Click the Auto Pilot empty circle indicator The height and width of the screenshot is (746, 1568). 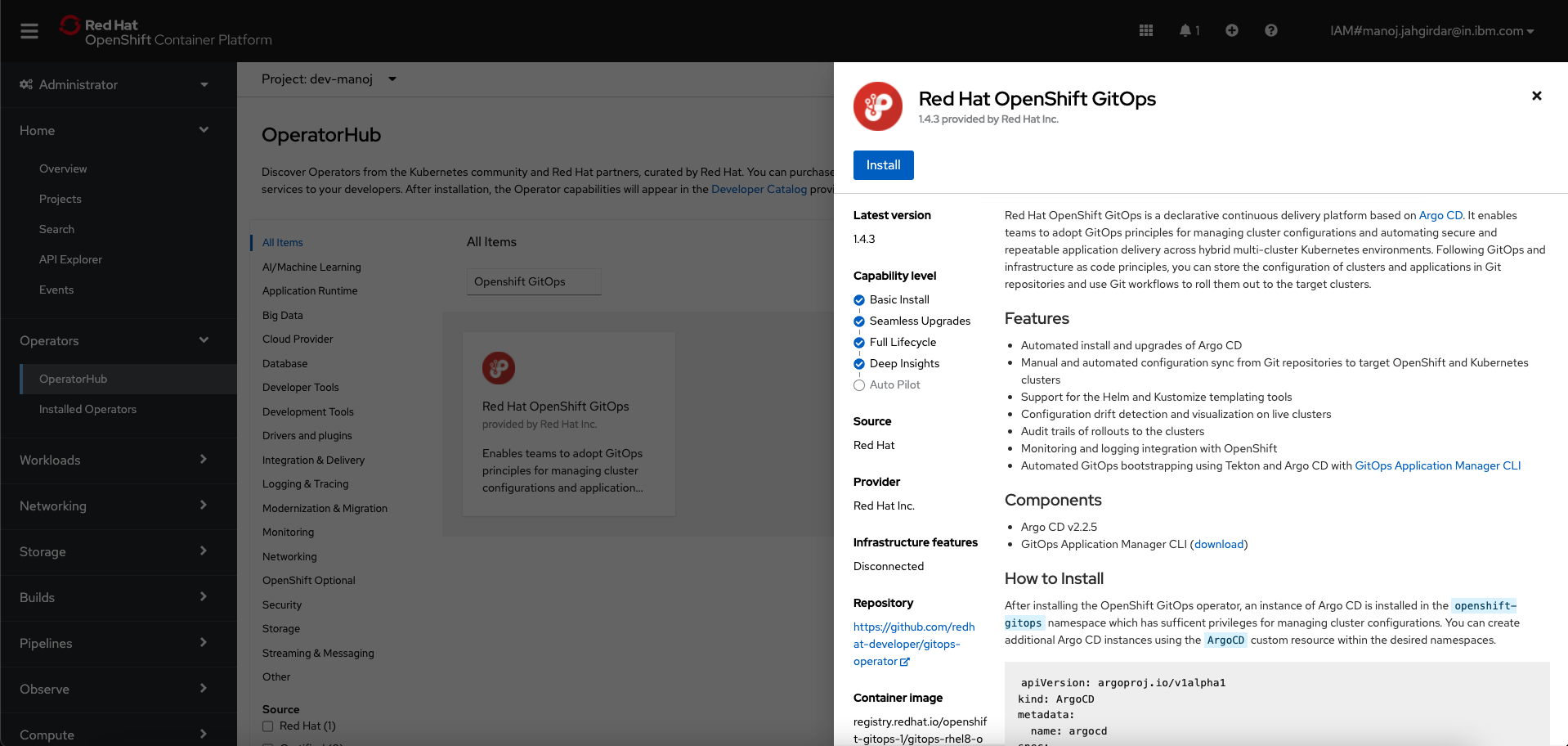tap(859, 385)
